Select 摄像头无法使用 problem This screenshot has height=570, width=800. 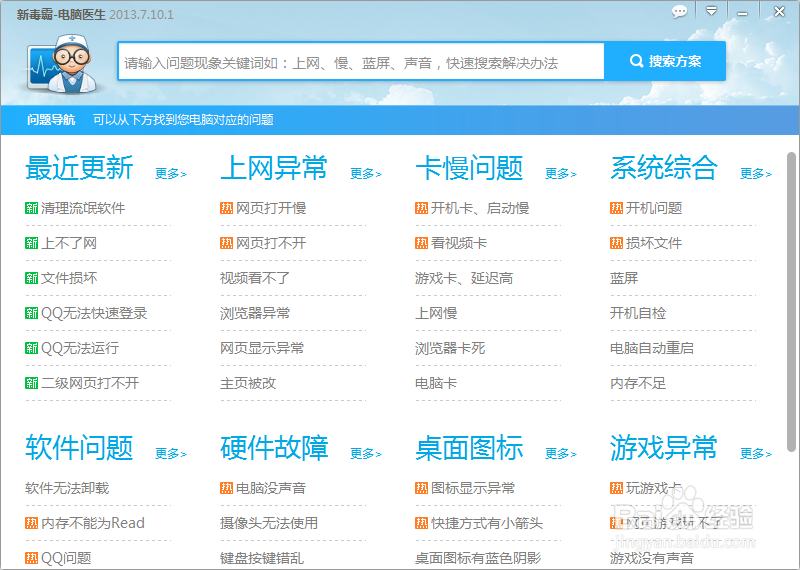[x=269, y=523]
